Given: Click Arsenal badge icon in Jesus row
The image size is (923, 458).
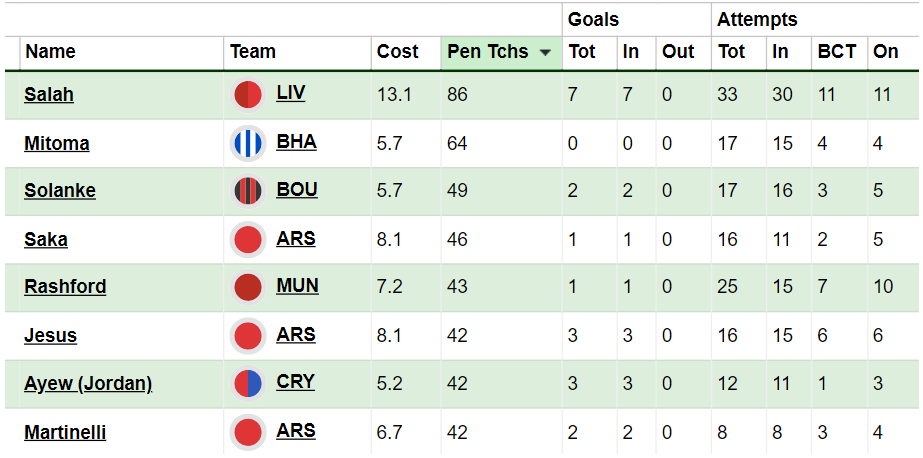Looking at the screenshot, I should [x=248, y=336].
